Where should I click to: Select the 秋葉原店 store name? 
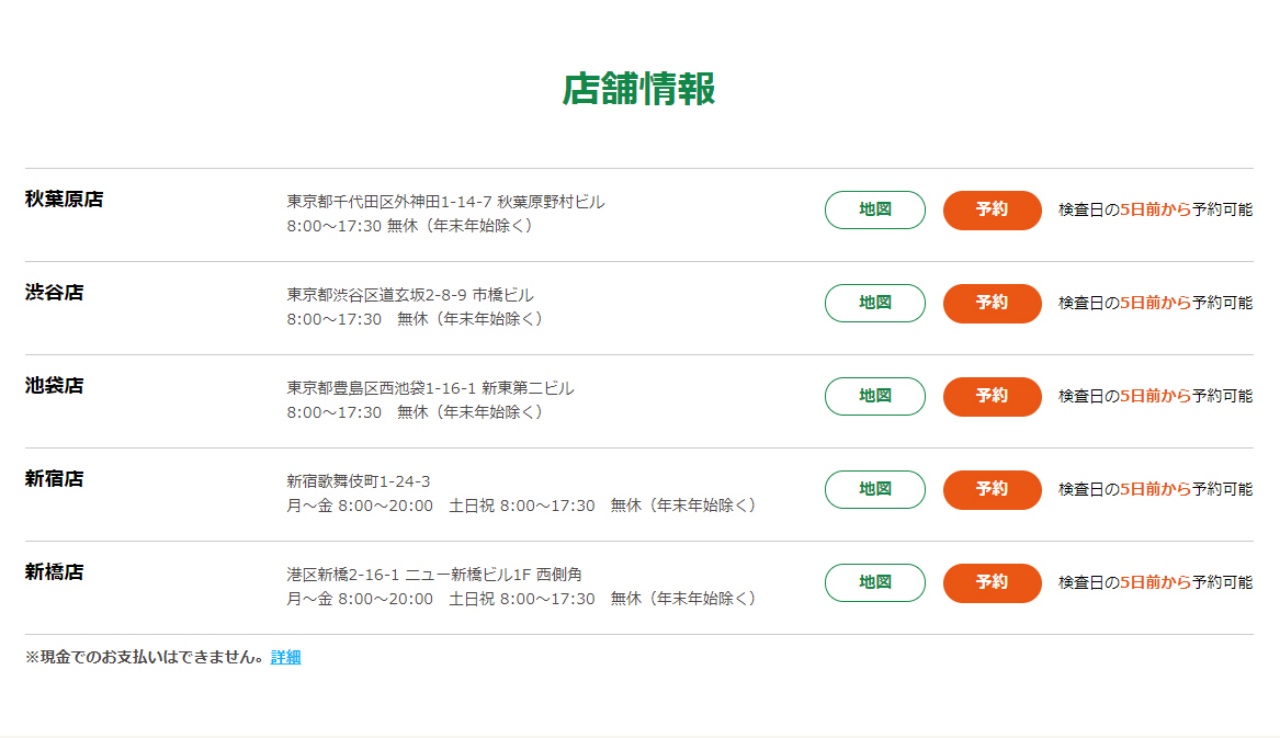(x=64, y=199)
